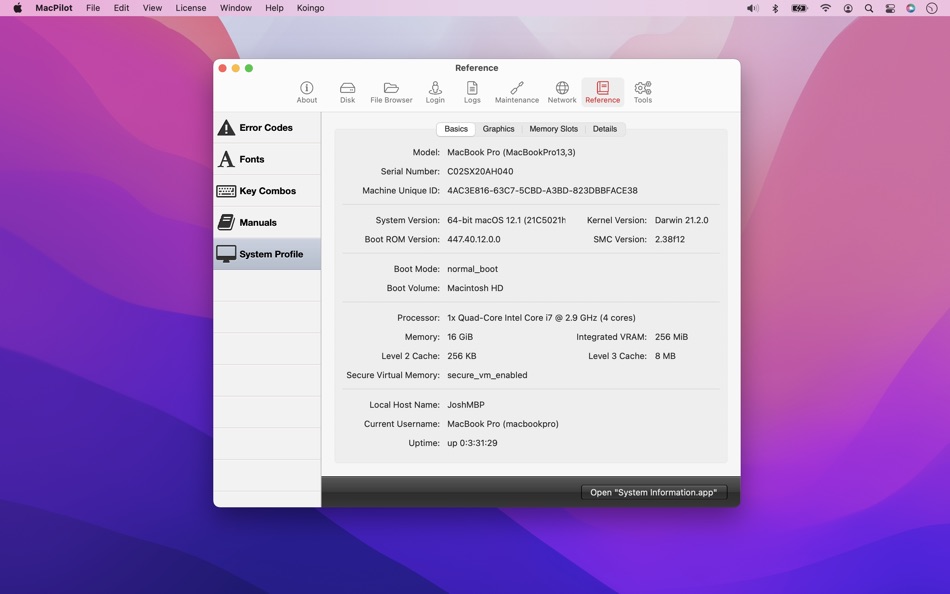Click current username MacBook Pro (macbookpro)
This screenshot has width=950, height=594.
[503, 424]
